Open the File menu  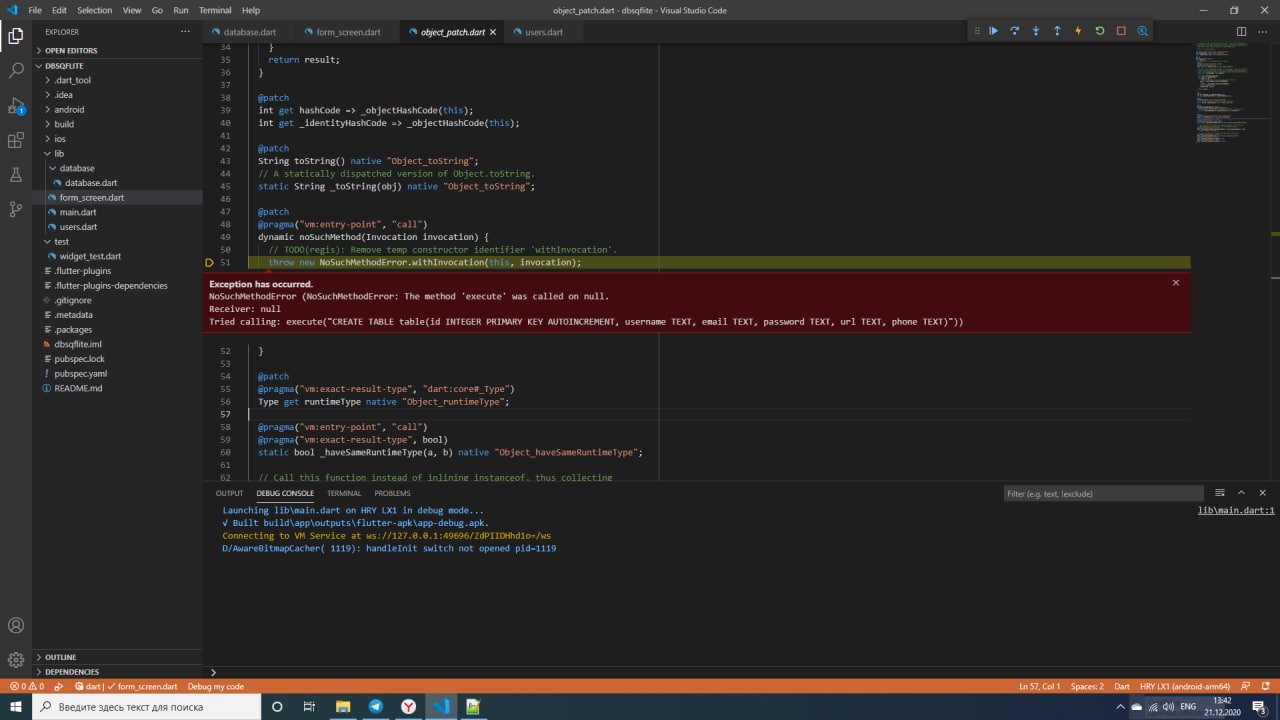point(35,10)
